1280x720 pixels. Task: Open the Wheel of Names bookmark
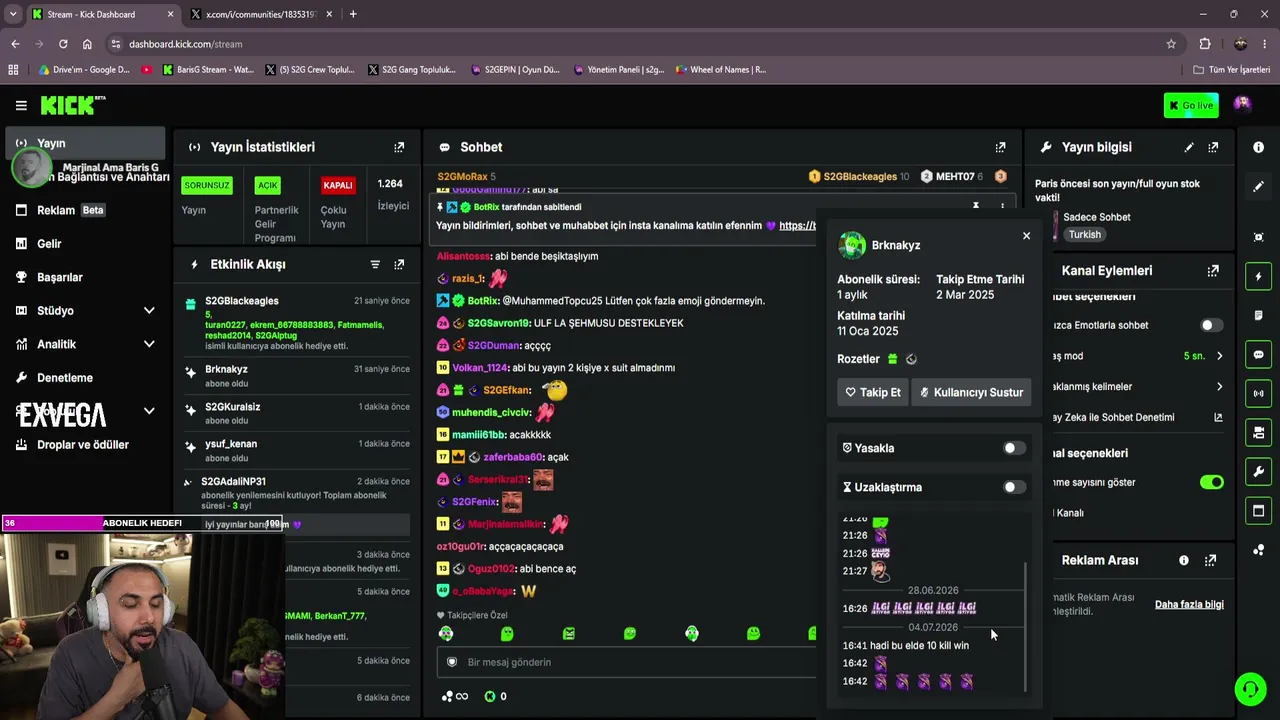pyautogui.click(x=720, y=70)
